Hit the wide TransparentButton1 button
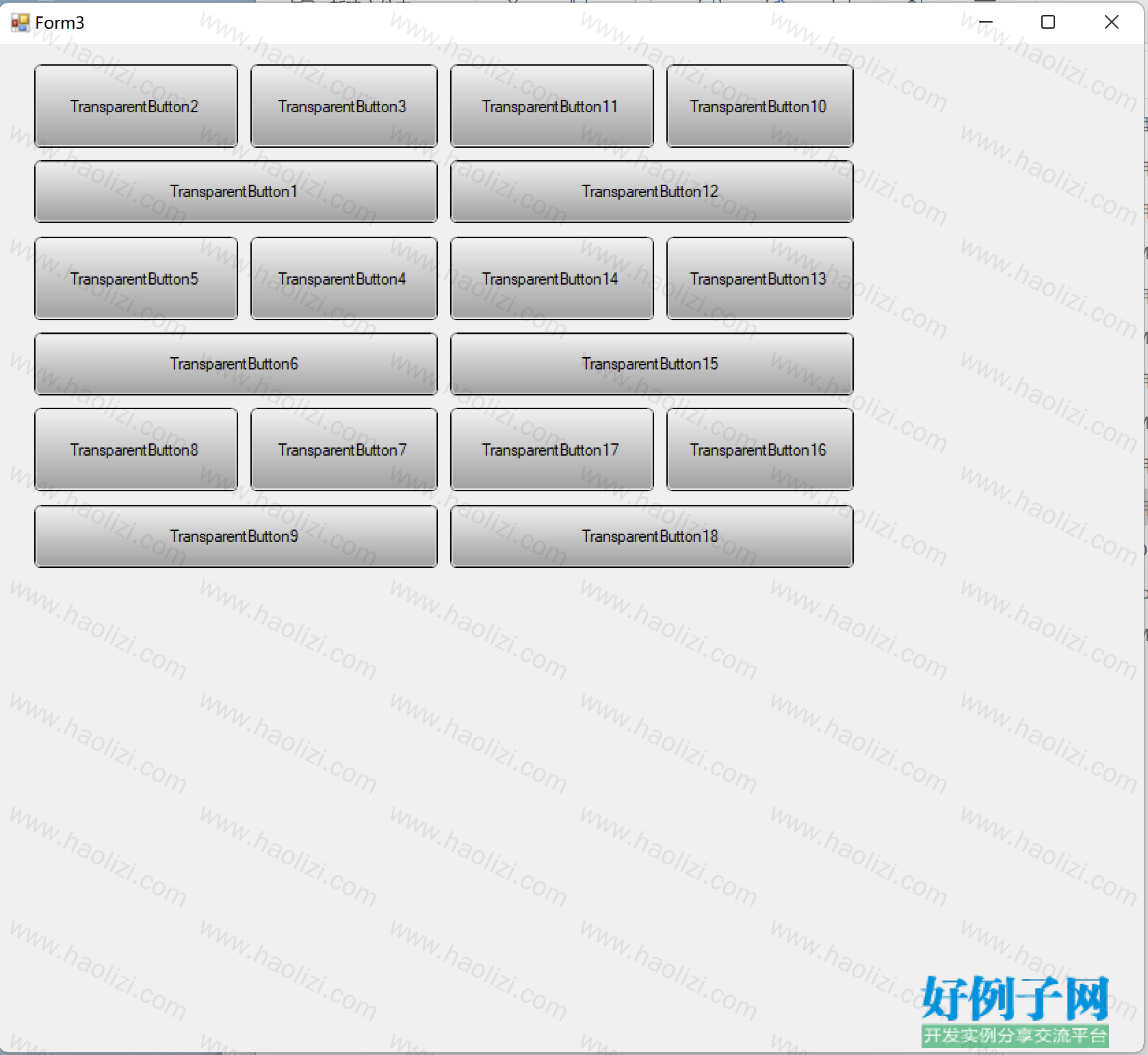The image size is (1148, 1055). (x=236, y=192)
